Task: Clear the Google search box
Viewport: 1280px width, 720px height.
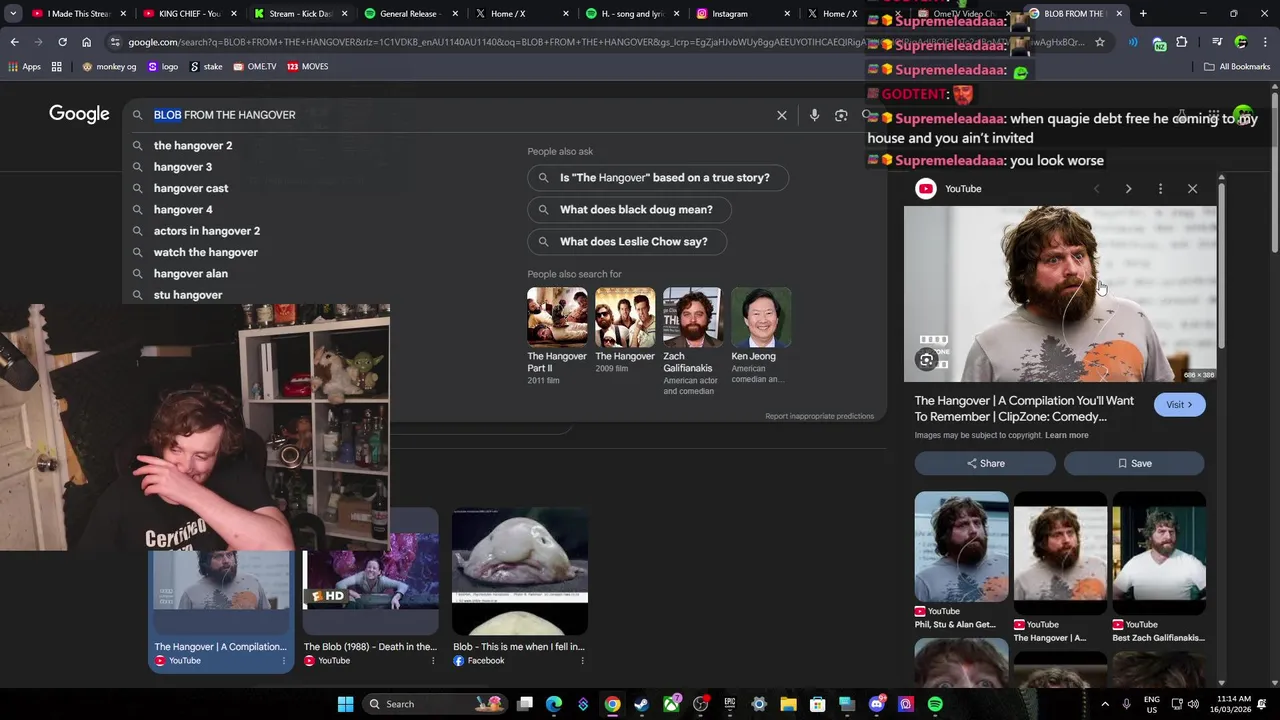Action: [782, 115]
